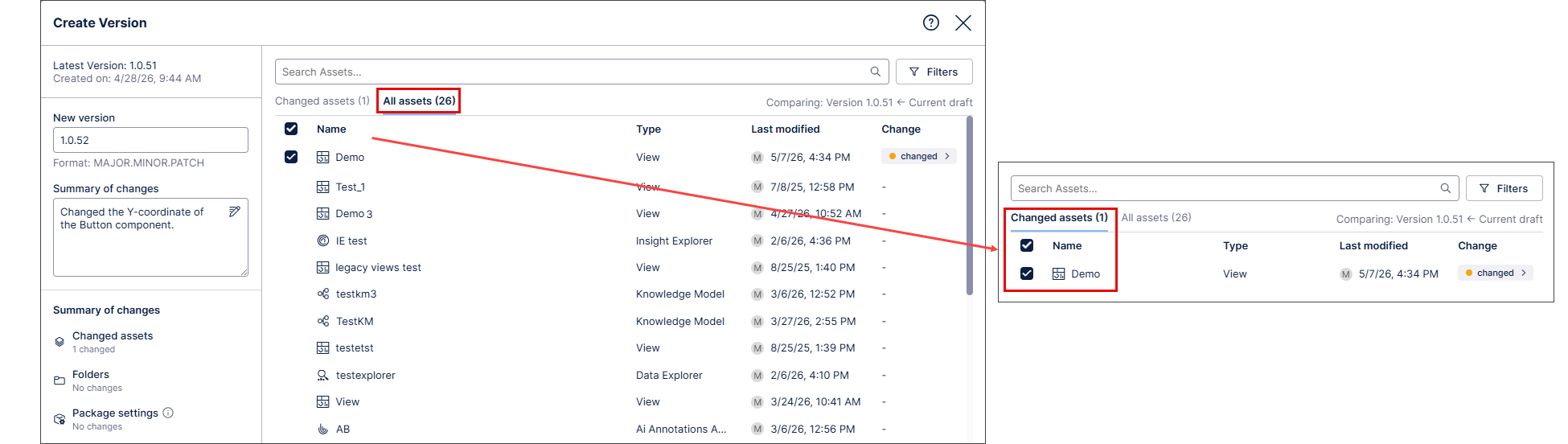The height and width of the screenshot is (444, 1568).
Task: Click the Package settings icon in sidebar
Action: coord(60,419)
